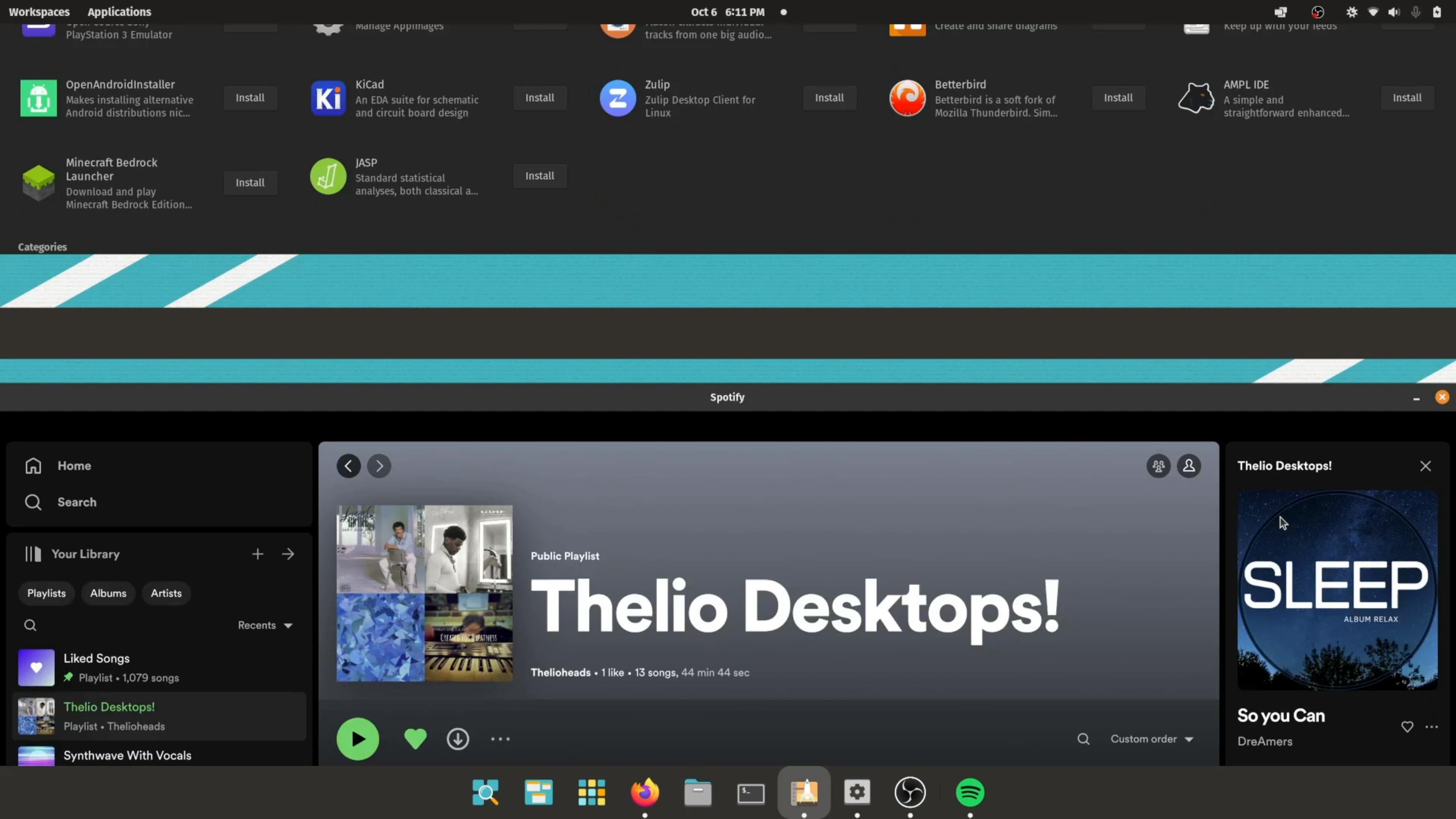Install KiCad in Pop Shop
The image size is (1456, 819).
pyautogui.click(x=540, y=98)
